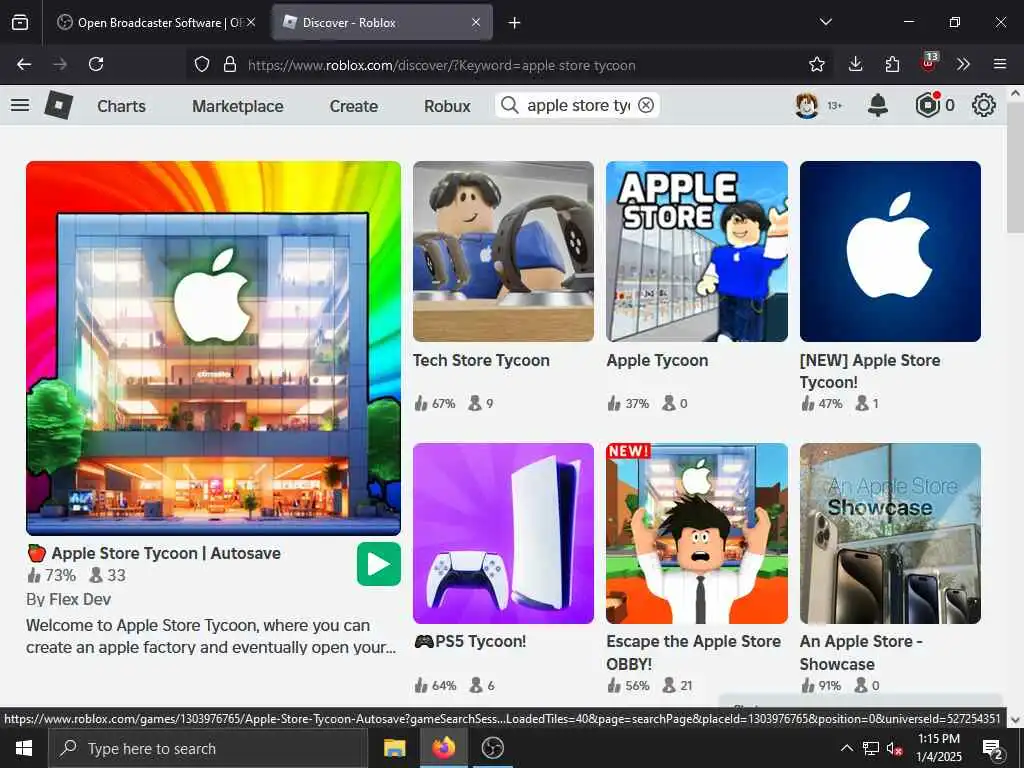Show more toolbar tools chevrons
The height and width of the screenshot is (768, 1024).
[x=963, y=64]
